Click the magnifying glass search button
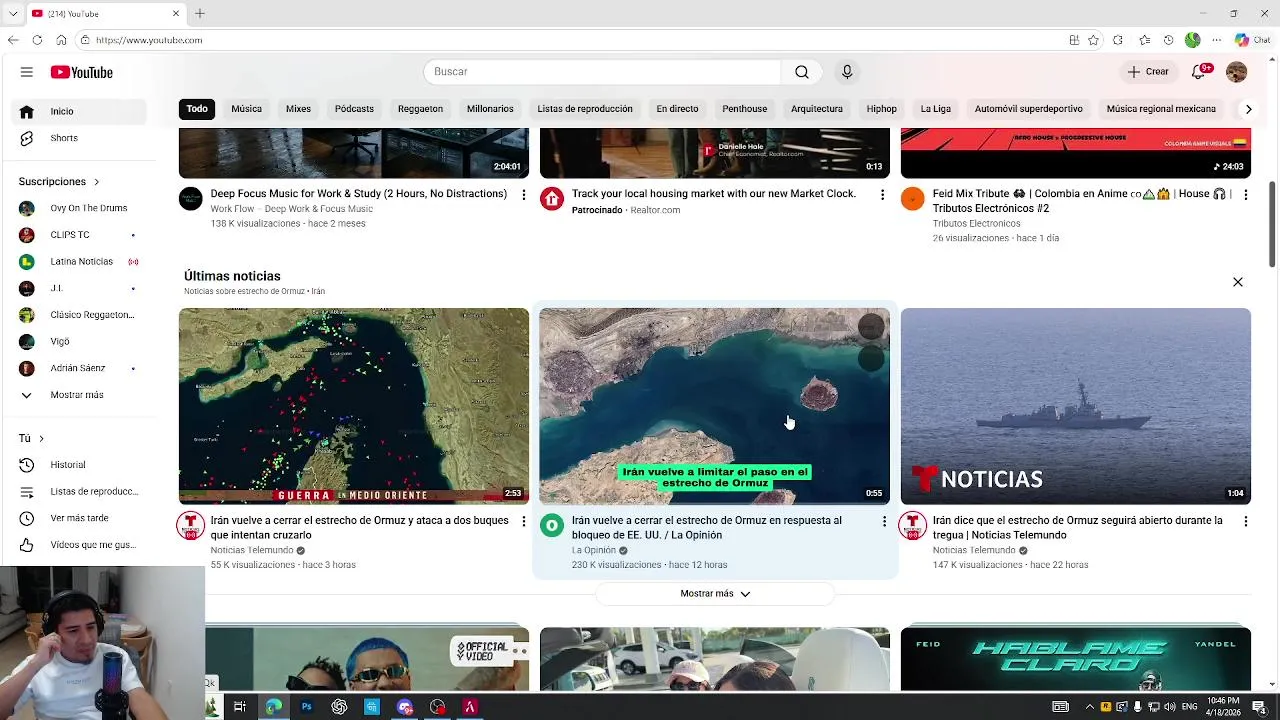 [802, 72]
